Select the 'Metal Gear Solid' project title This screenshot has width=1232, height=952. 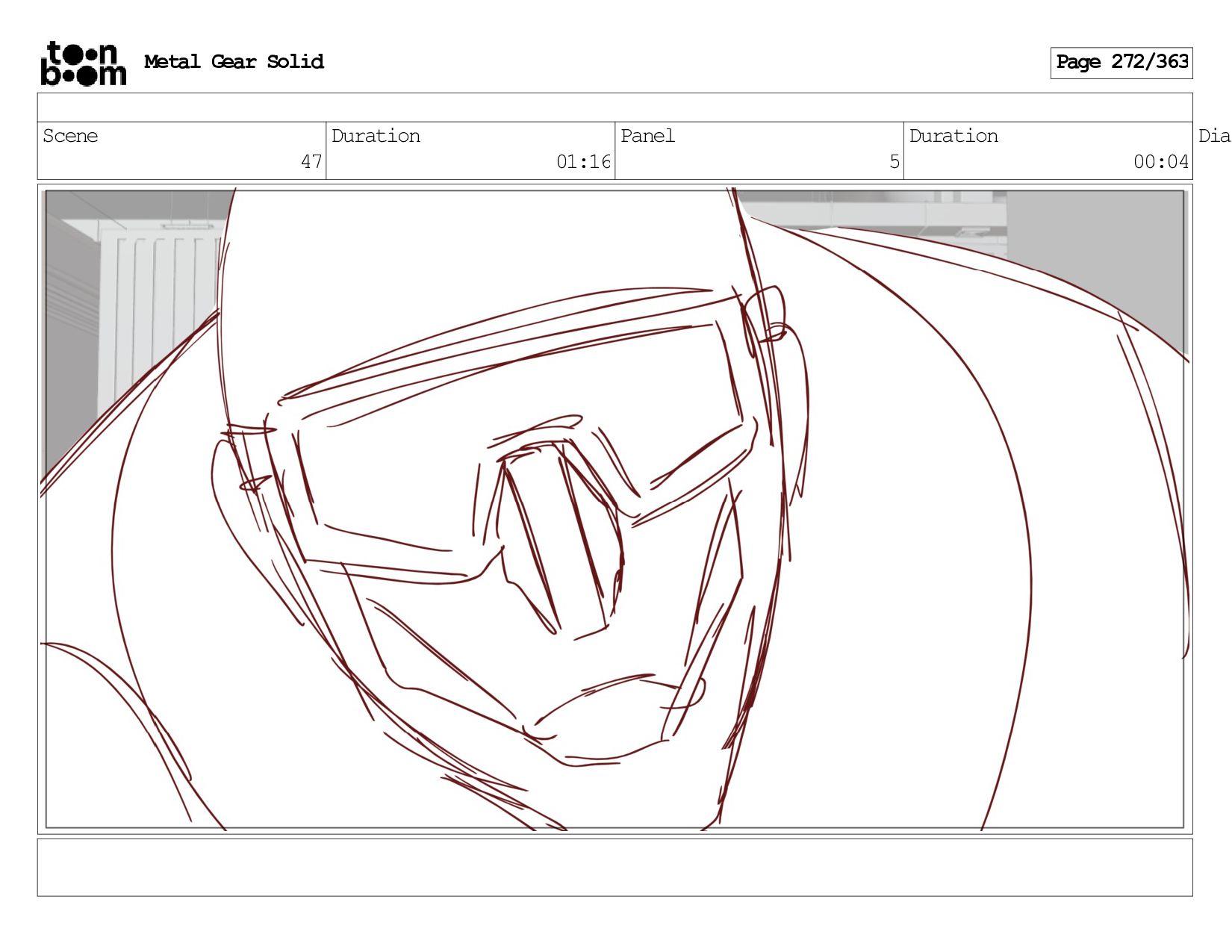point(234,62)
